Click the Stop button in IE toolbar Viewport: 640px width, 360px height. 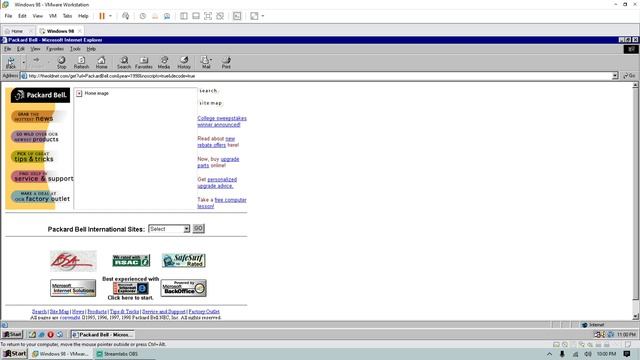61,62
